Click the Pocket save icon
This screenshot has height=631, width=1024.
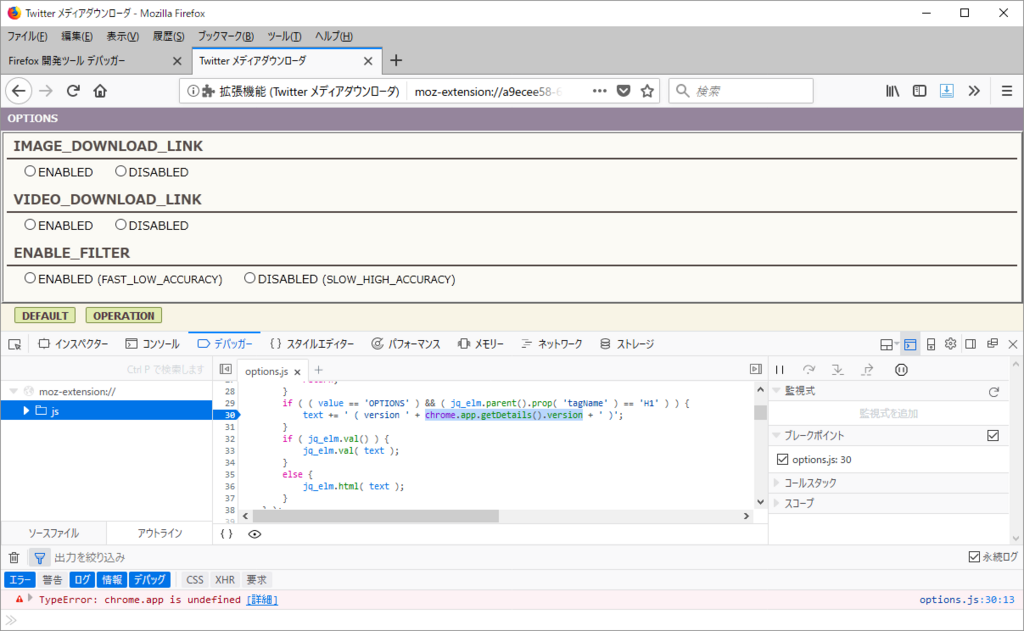pos(624,91)
